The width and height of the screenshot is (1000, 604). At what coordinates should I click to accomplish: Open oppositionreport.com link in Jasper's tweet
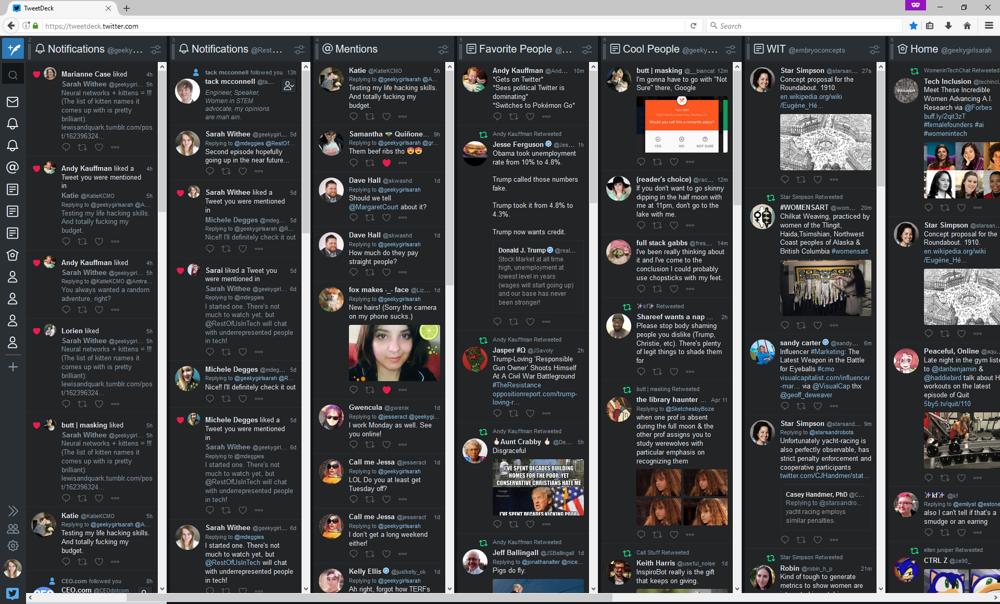click(534, 398)
